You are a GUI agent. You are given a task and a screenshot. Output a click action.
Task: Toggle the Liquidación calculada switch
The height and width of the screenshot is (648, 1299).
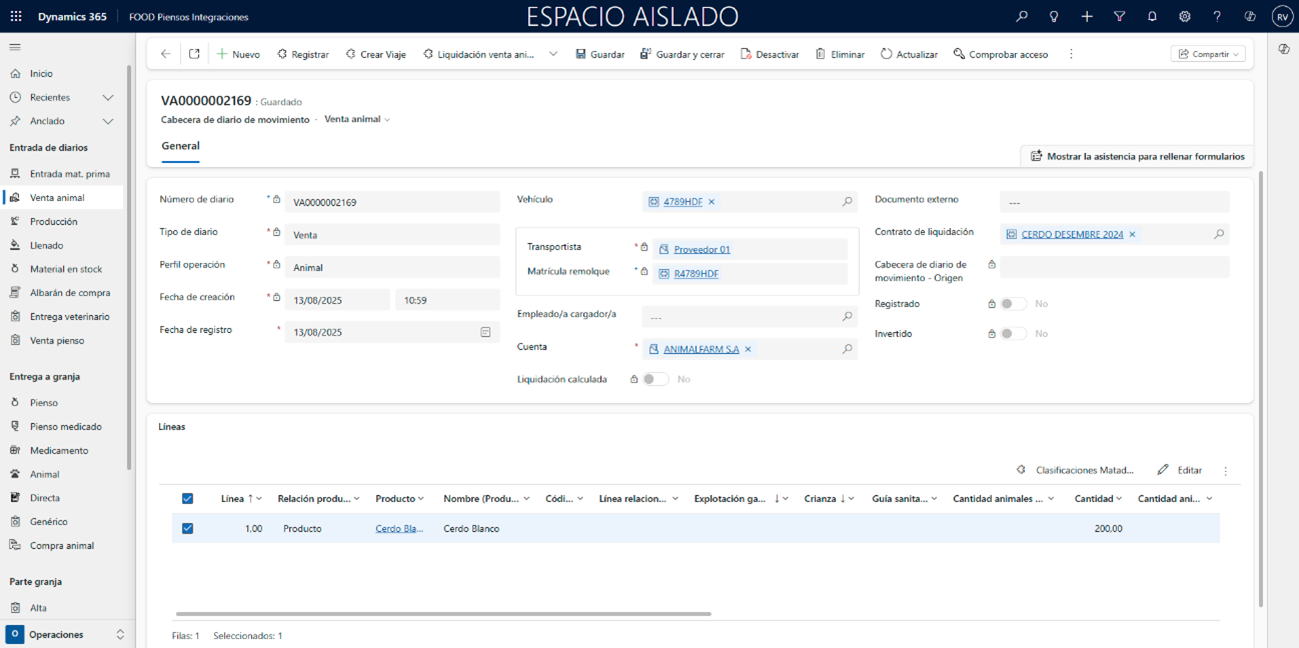point(655,380)
